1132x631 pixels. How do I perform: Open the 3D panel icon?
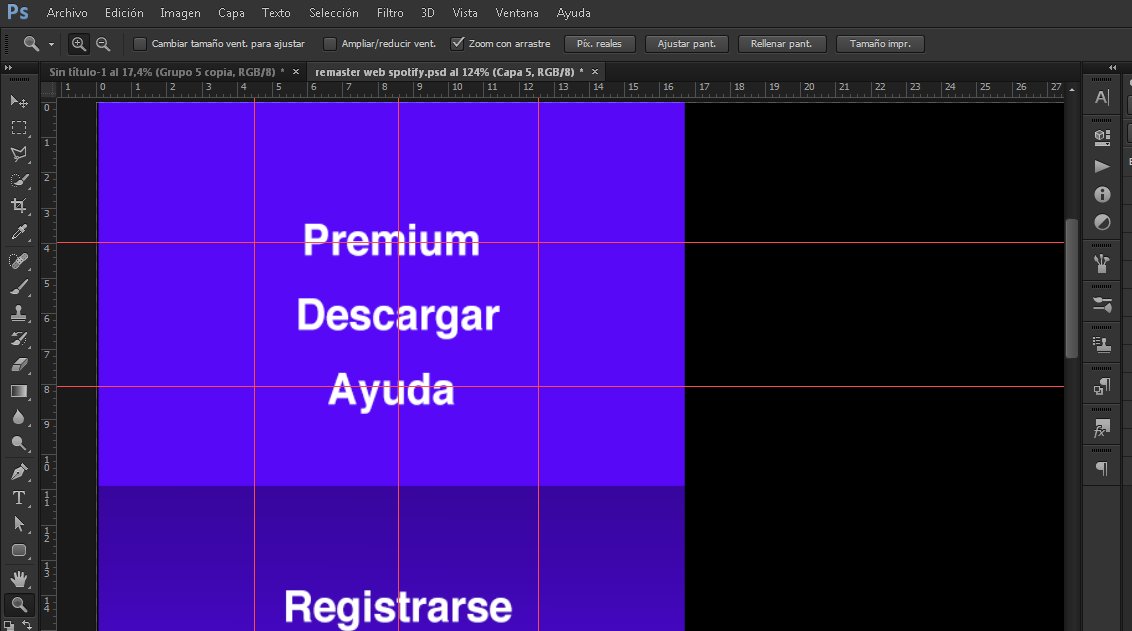point(1102,137)
